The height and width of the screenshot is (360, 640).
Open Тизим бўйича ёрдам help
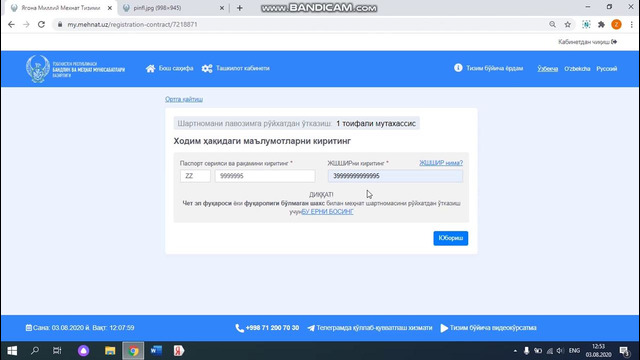[488, 68]
